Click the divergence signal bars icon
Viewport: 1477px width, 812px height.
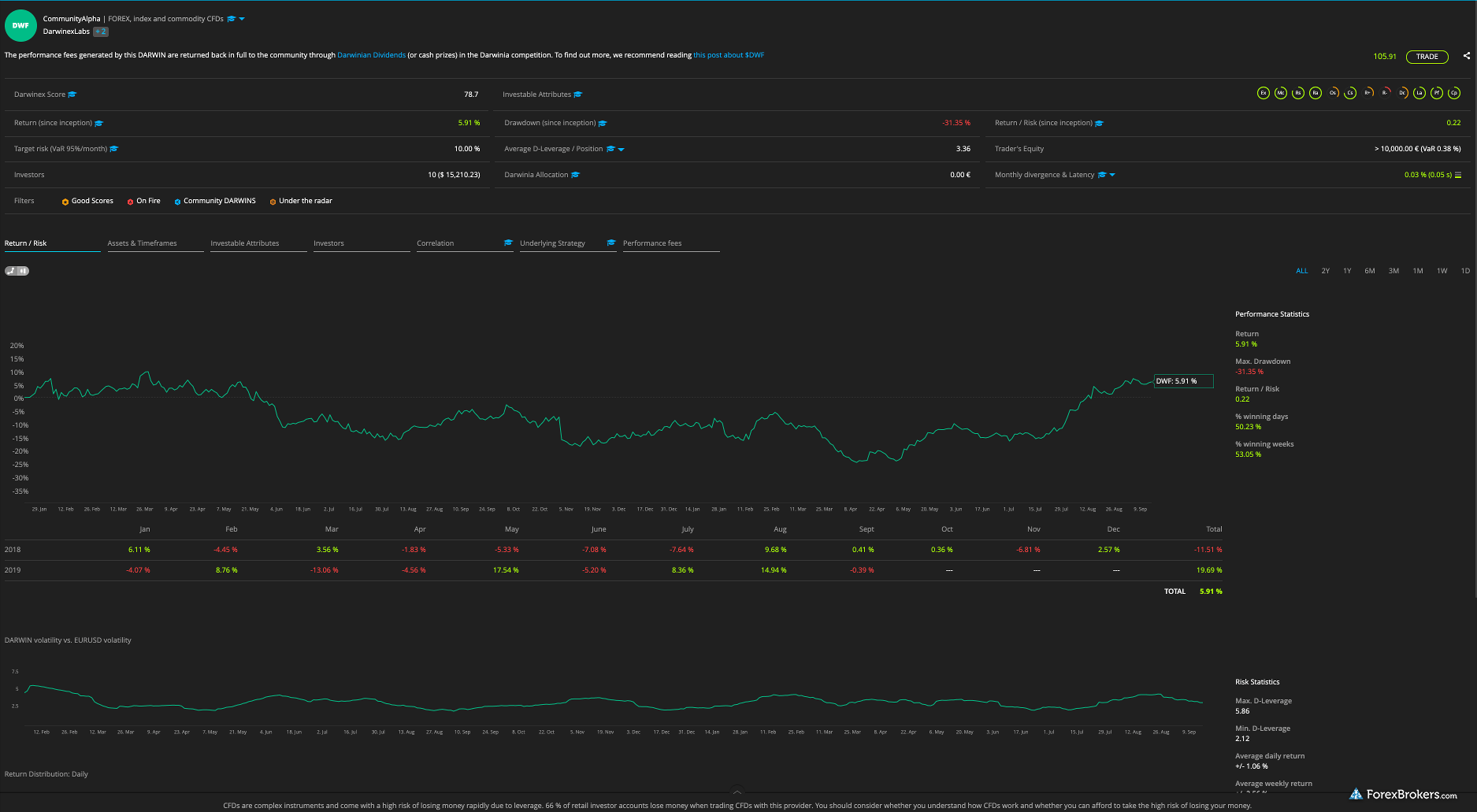[1458, 175]
